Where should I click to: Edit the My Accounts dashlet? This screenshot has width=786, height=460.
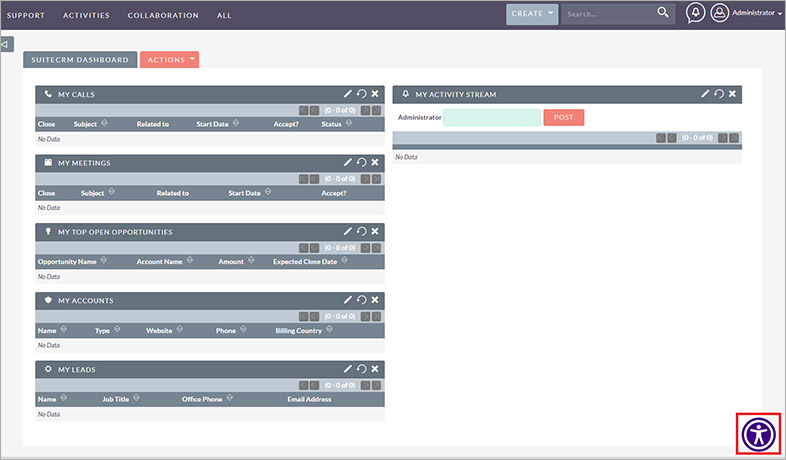(x=347, y=300)
